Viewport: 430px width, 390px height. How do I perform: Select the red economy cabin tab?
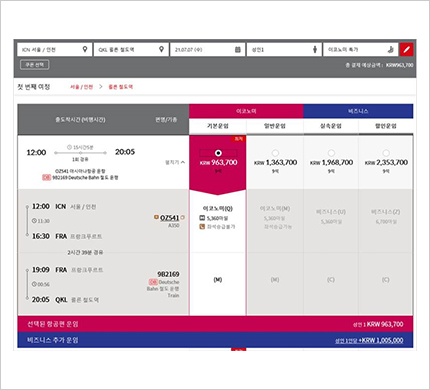246,111
